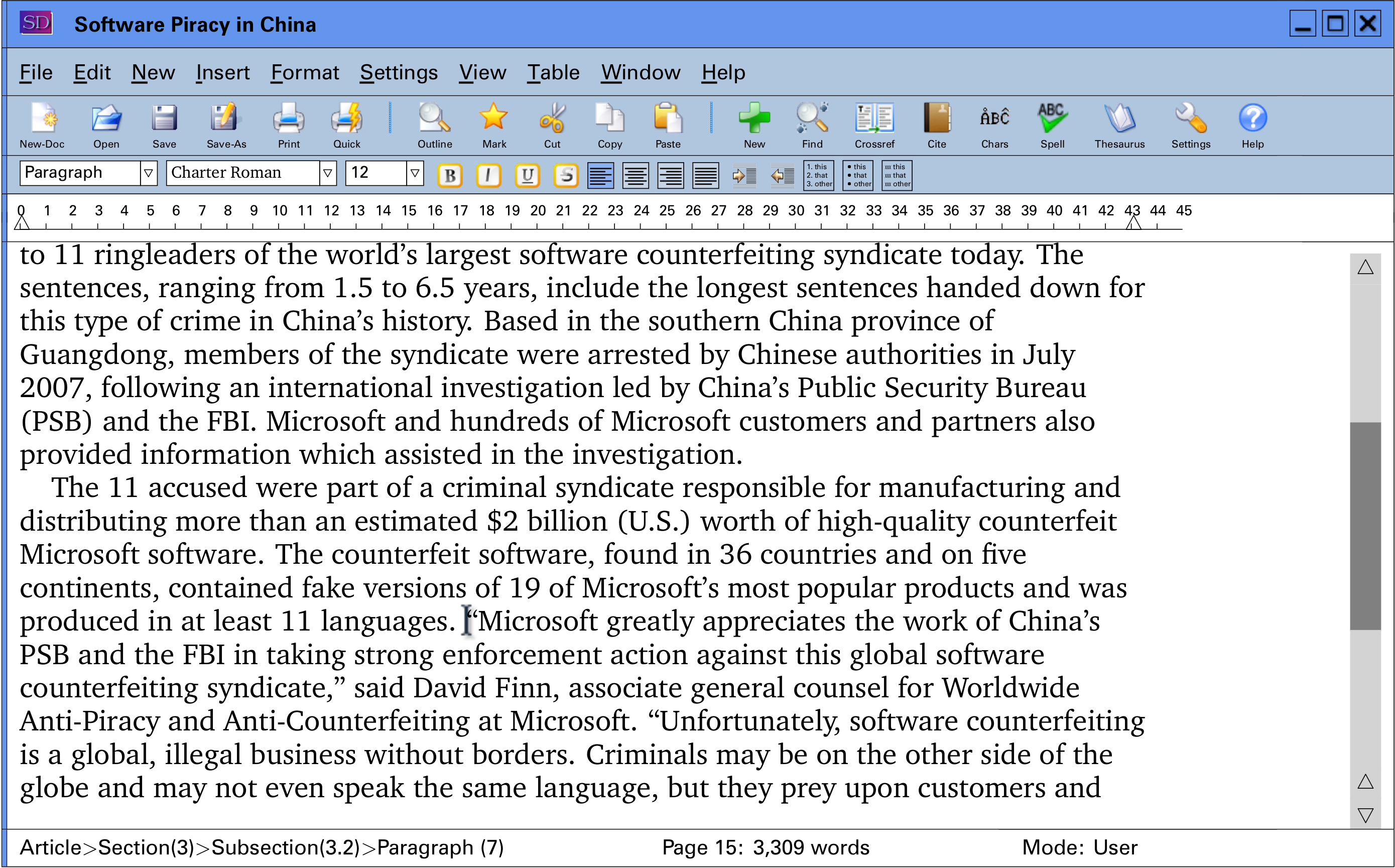Click 'Section(3)' in the status bar path

146,847
